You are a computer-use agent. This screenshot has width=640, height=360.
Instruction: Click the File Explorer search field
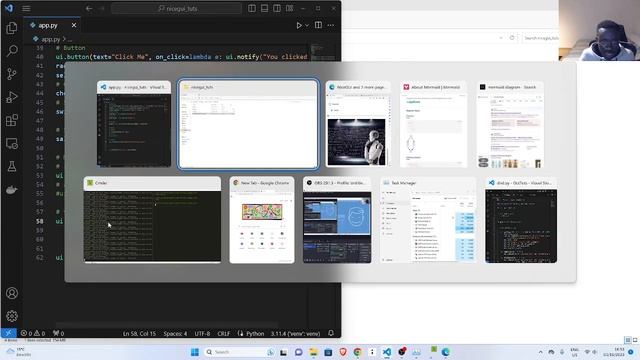540,38
